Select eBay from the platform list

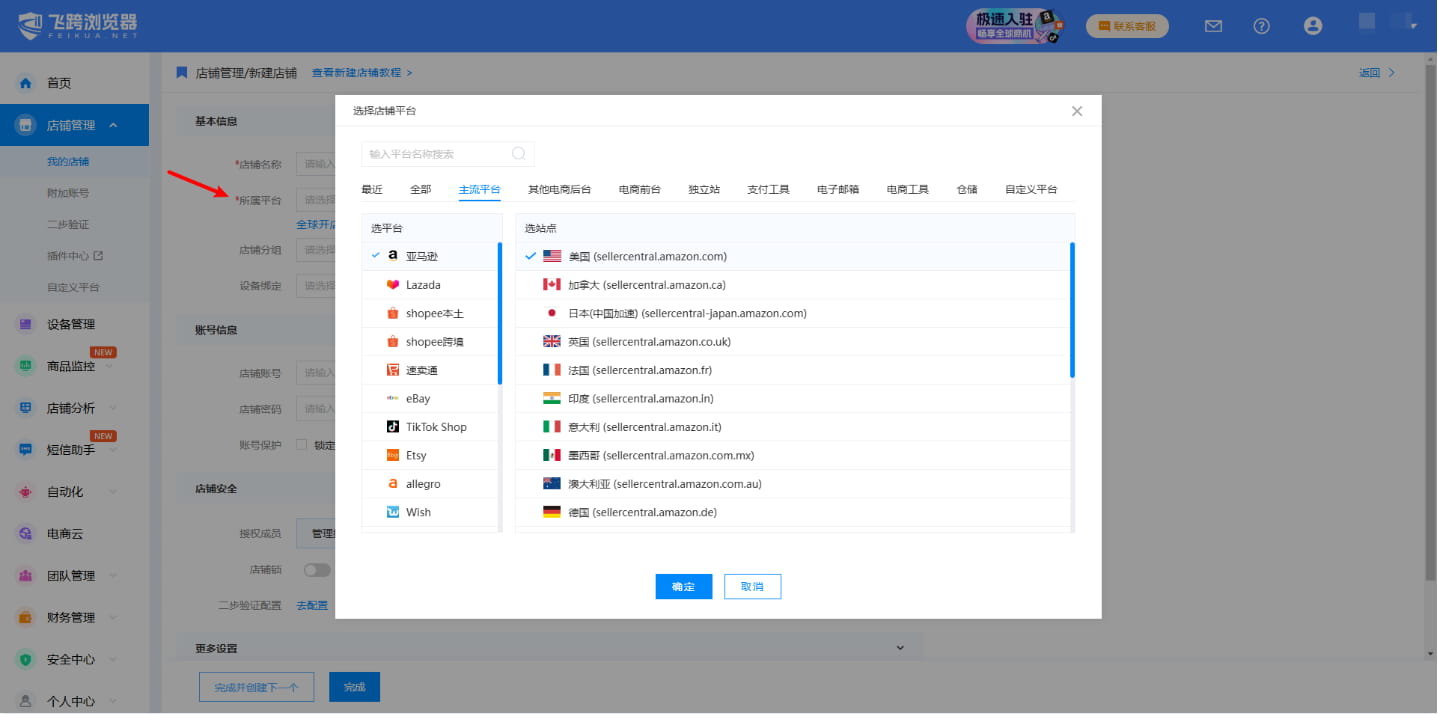[417, 399]
